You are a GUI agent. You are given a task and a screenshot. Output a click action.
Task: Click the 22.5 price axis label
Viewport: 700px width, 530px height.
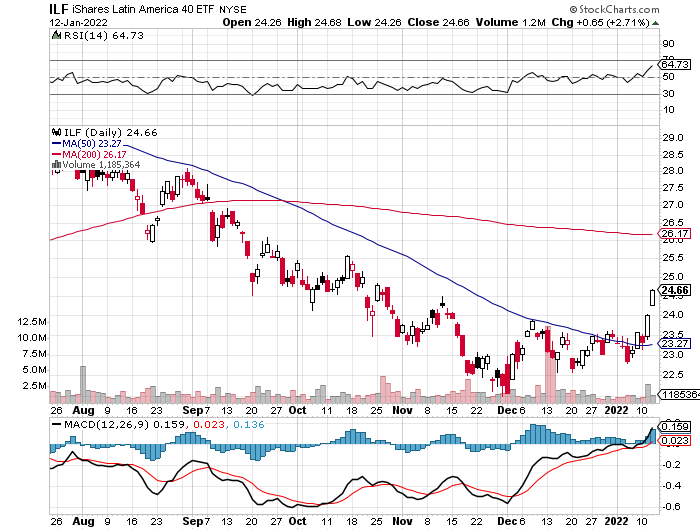click(673, 374)
